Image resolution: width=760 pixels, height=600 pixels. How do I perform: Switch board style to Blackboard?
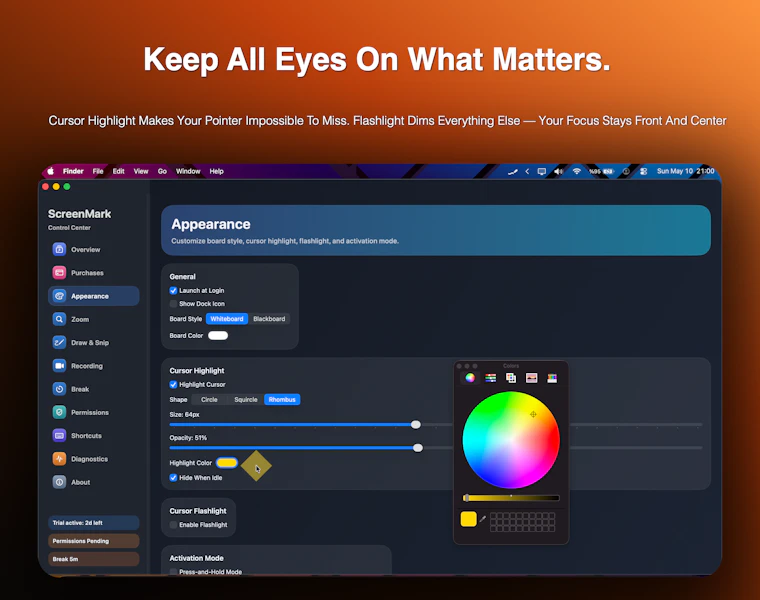[269, 318]
